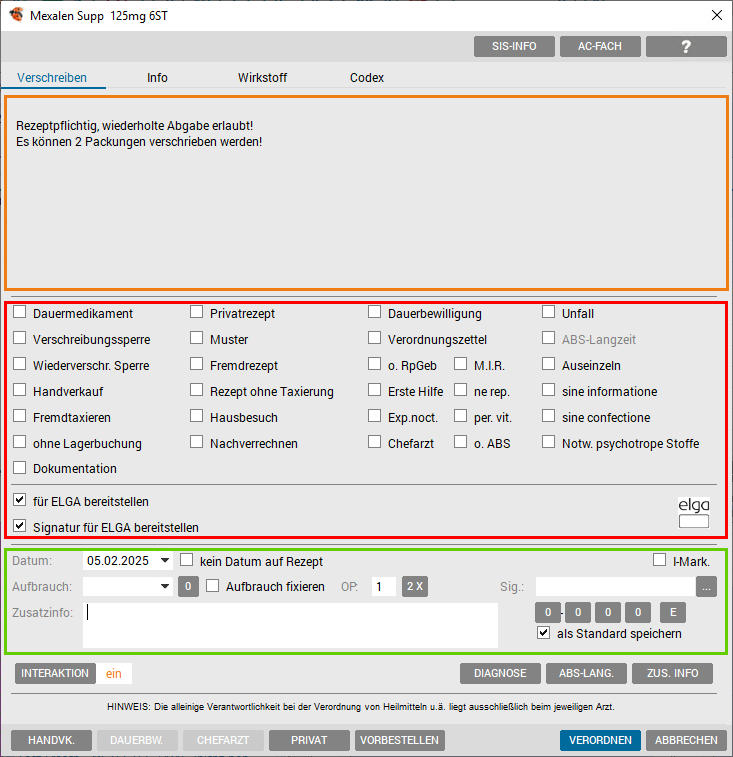Select the Verschreiben tab

[x=52, y=78]
